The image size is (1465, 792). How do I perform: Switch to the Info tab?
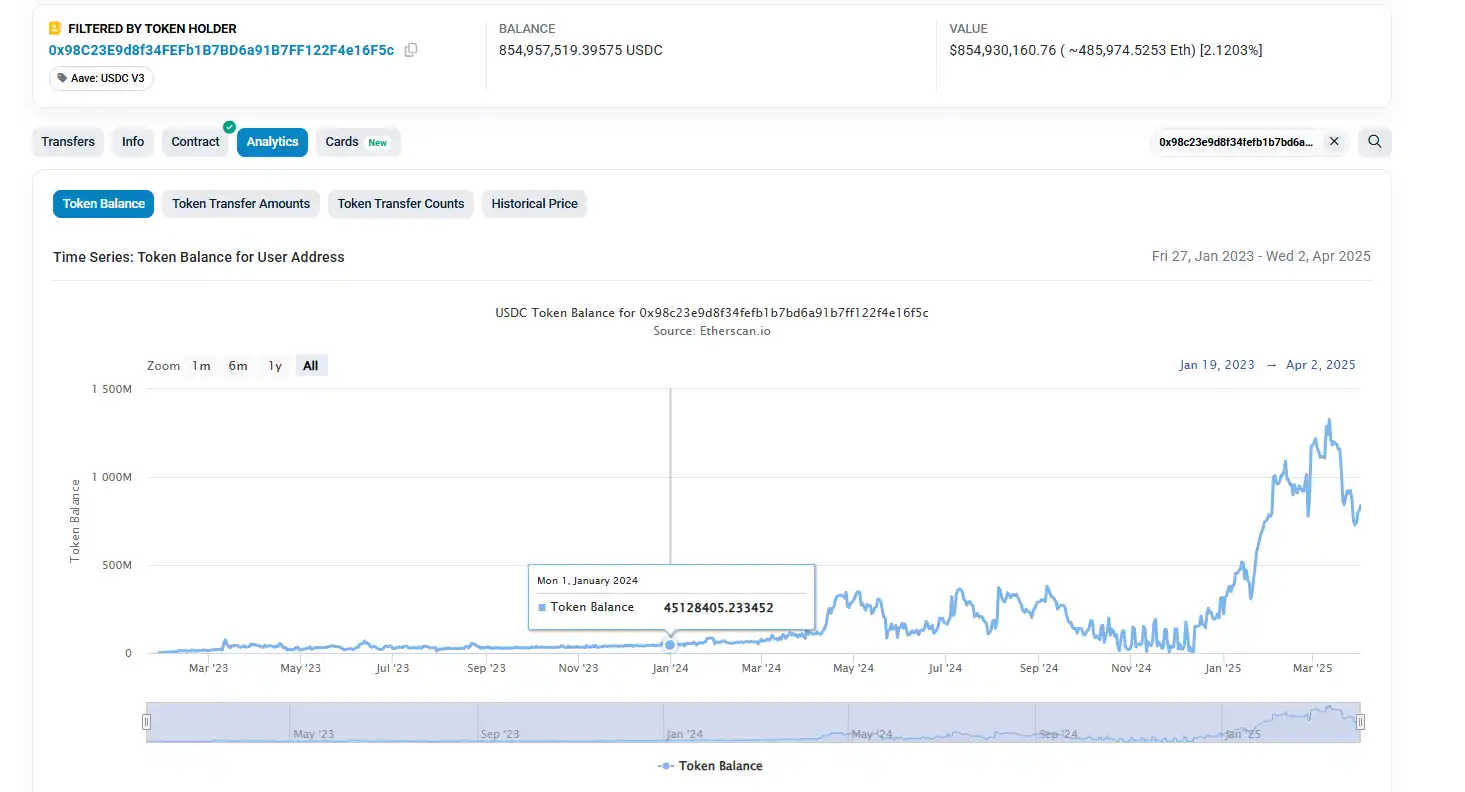click(x=133, y=142)
